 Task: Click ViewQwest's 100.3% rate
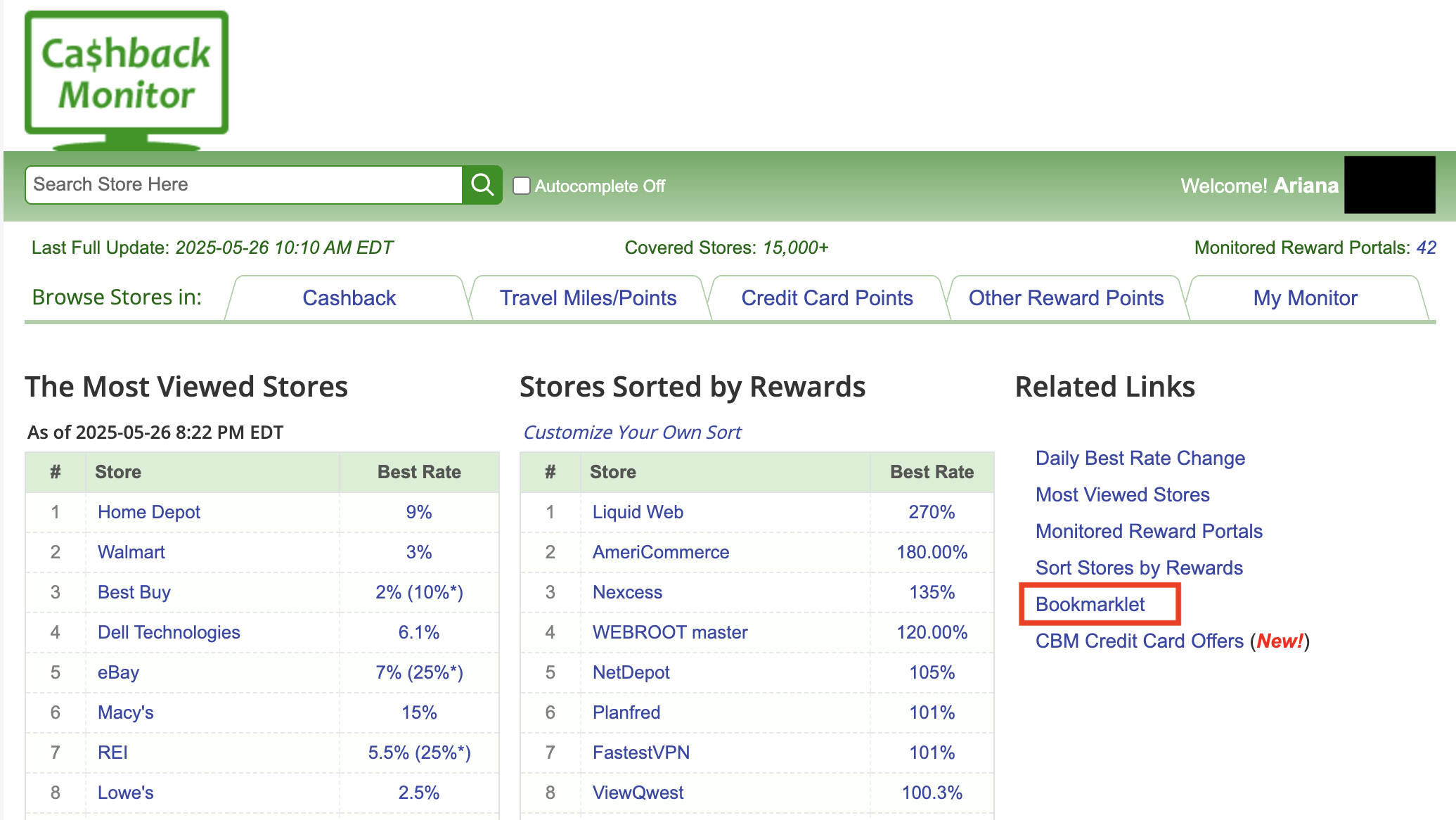click(x=932, y=793)
